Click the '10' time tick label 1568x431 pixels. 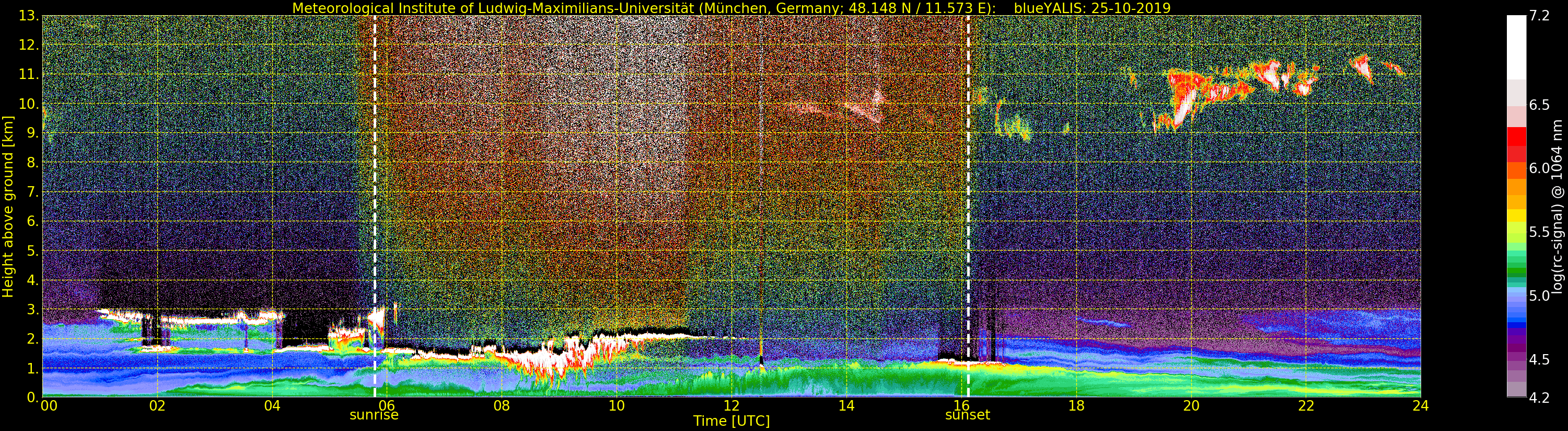[617, 406]
